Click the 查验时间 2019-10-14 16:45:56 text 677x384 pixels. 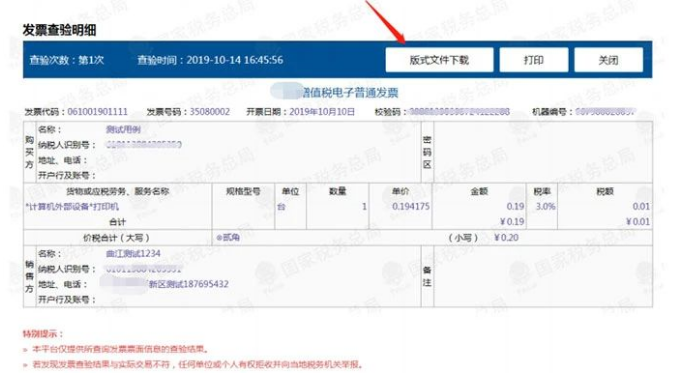click(x=210, y=60)
